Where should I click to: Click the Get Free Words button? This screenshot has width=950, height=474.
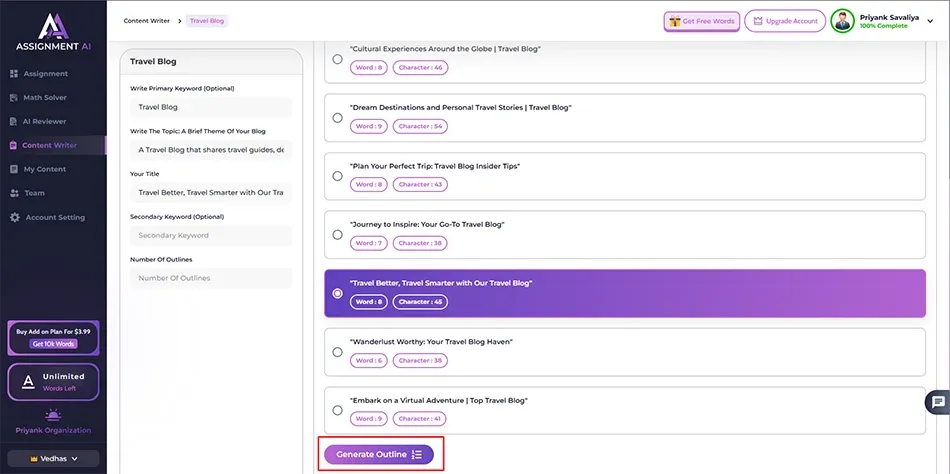coord(701,21)
